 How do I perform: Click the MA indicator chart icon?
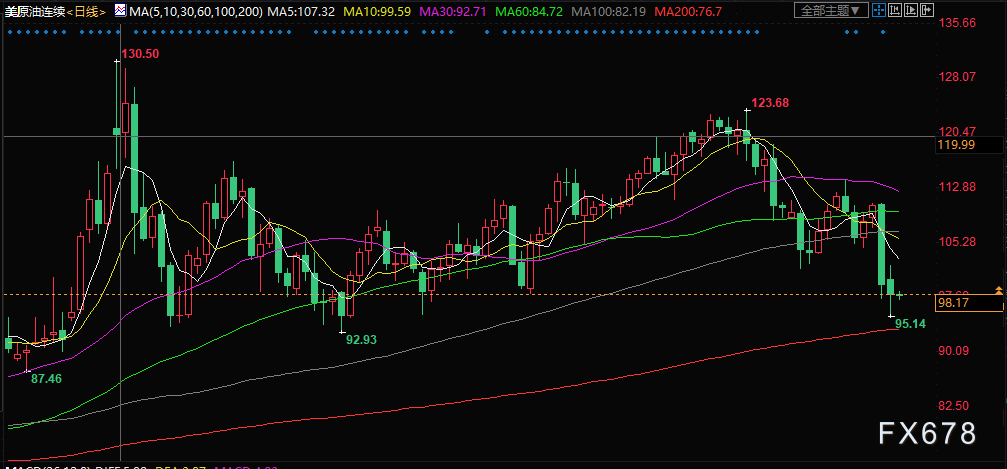click(121, 10)
